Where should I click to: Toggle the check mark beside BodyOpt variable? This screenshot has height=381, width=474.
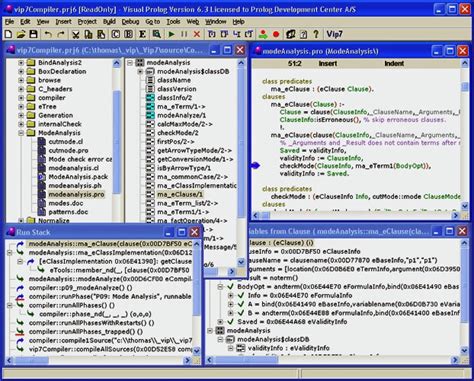pyautogui.click(x=230, y=286)
